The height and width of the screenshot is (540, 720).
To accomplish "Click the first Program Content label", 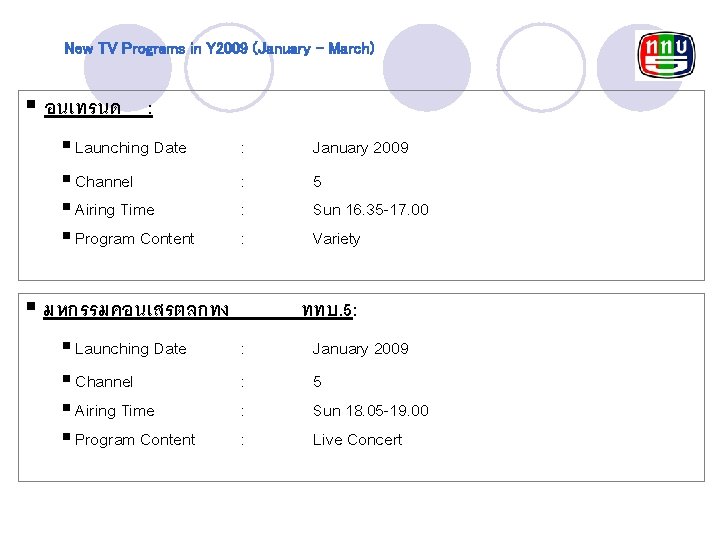I will coord(135,239).
